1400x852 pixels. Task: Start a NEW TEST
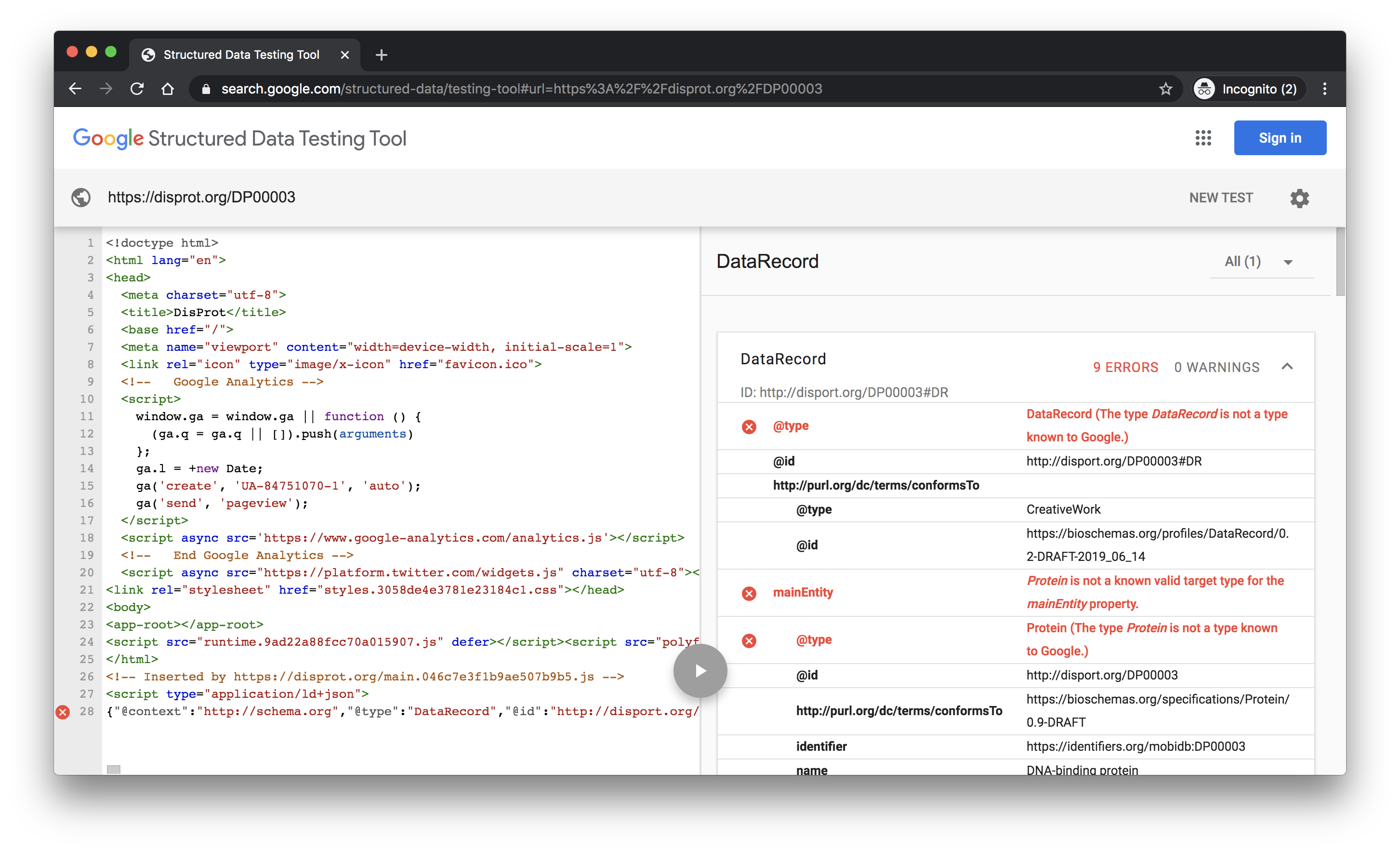point(1220,197)
